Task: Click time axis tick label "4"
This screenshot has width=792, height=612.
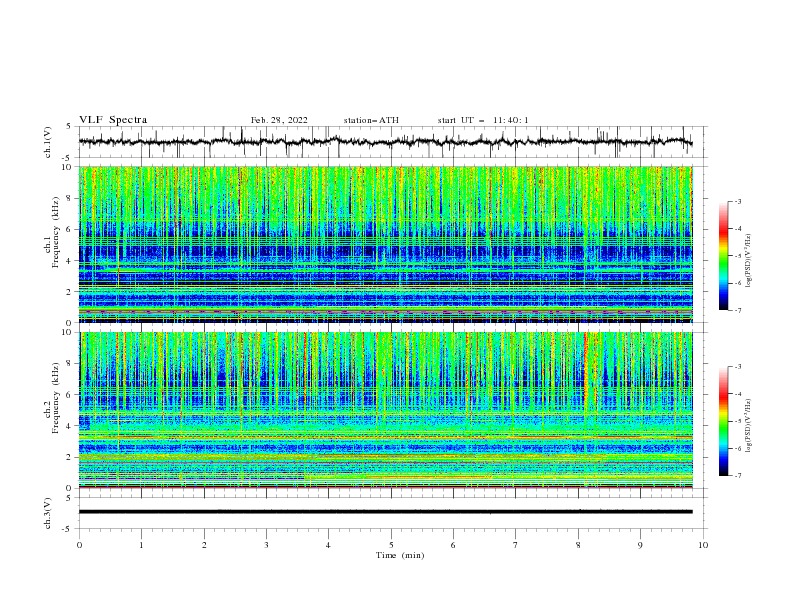Action: coord(328,545)
